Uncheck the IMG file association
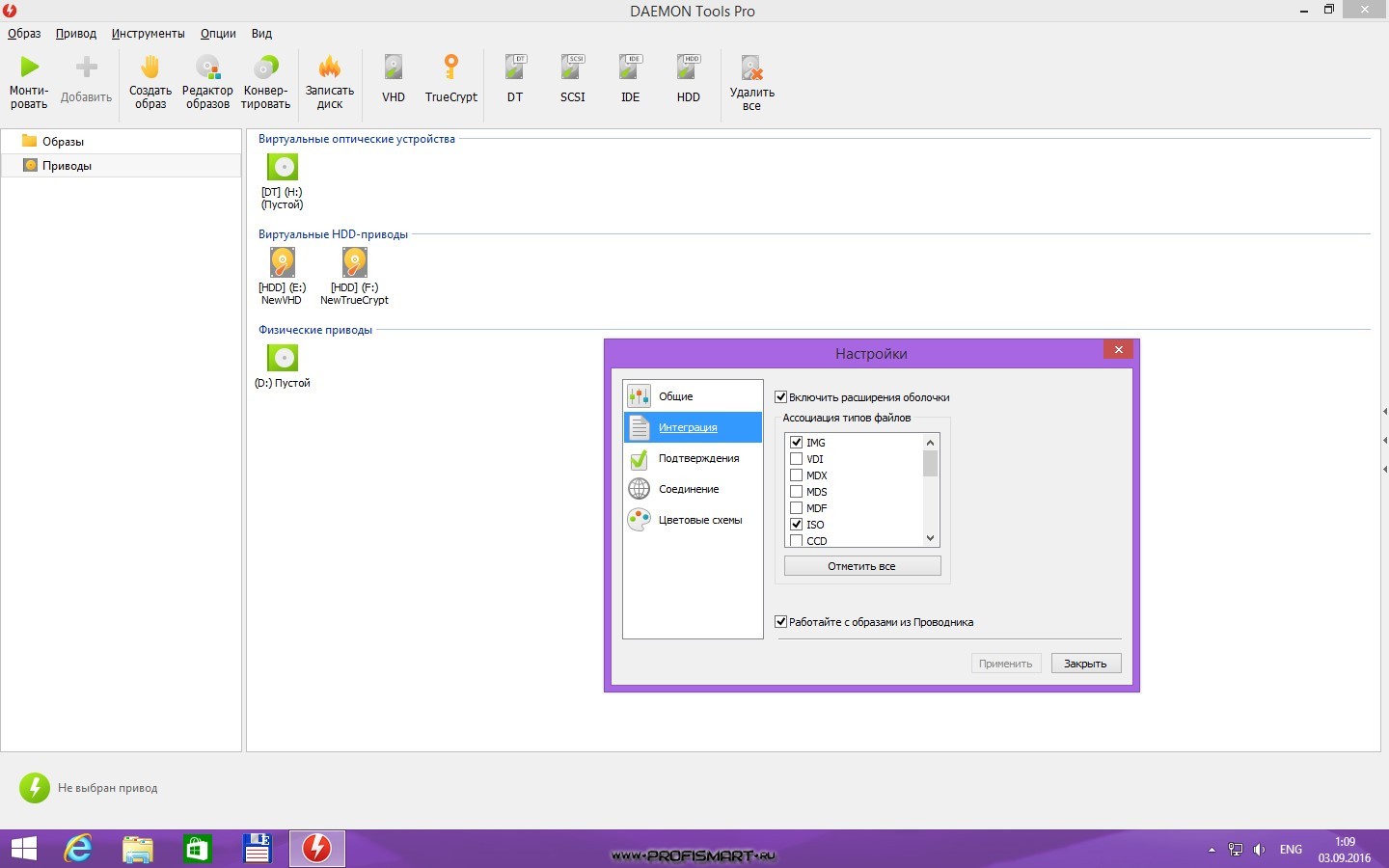This screenshot has height=868, width=1389. point(797,442)
